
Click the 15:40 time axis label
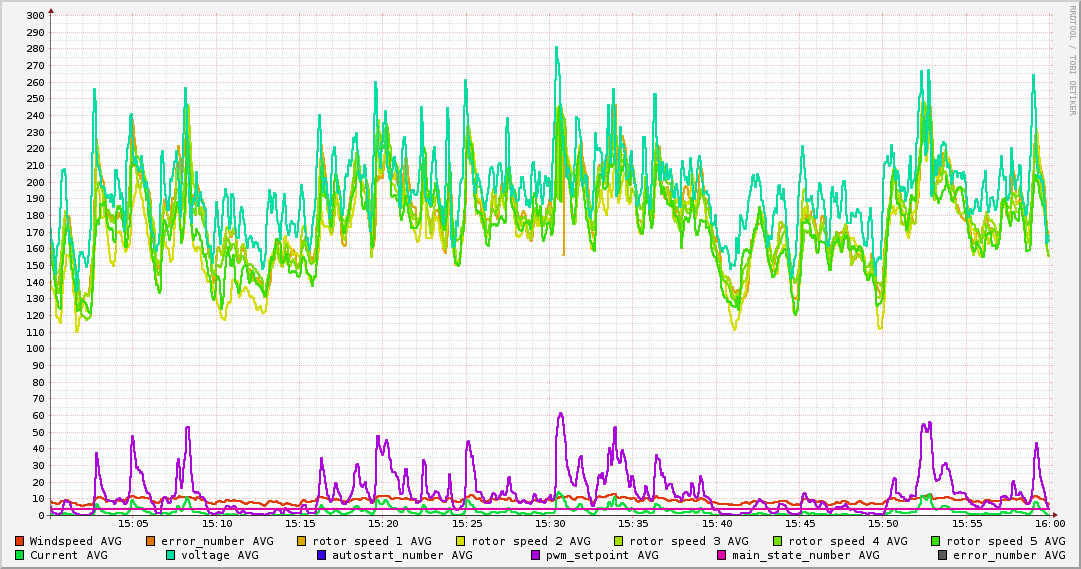point(716,524)
